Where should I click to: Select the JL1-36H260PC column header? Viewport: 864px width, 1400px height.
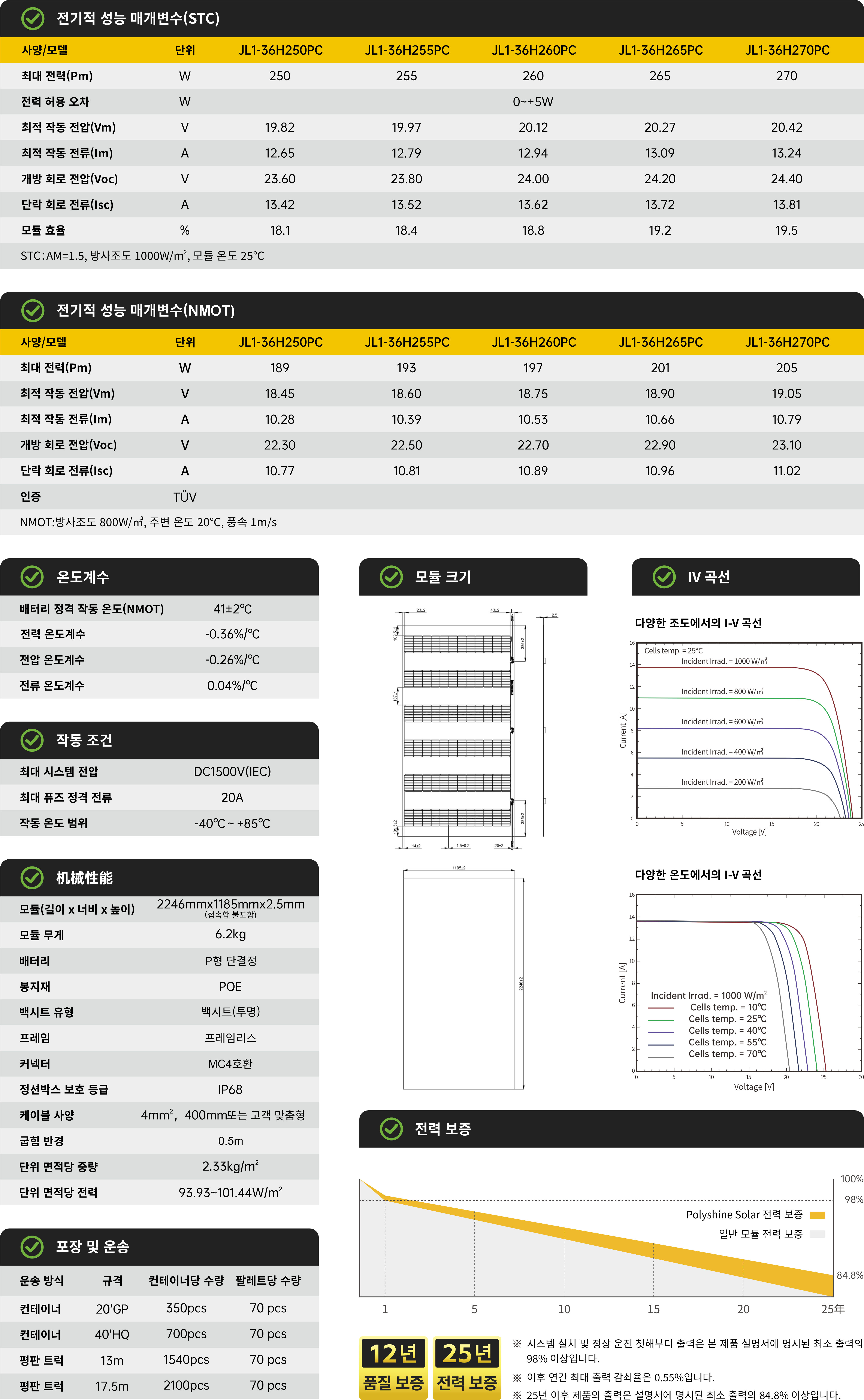pos(533,50)
